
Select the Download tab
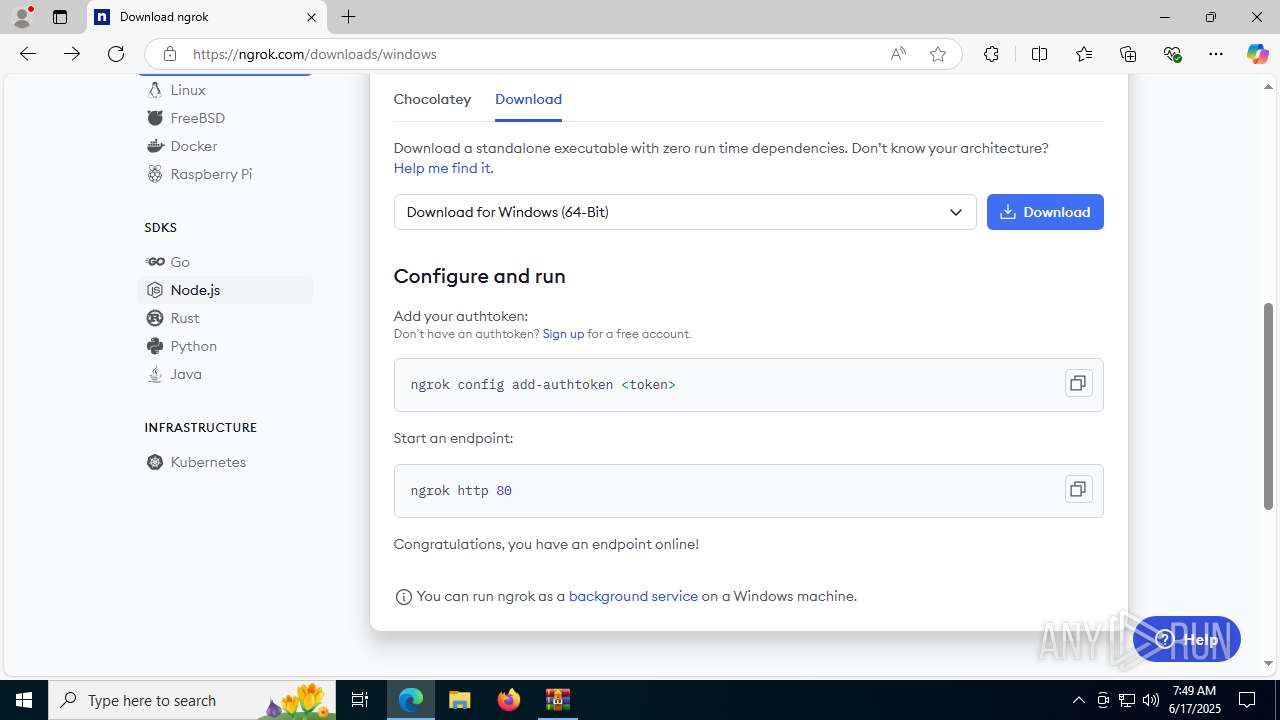528,99
